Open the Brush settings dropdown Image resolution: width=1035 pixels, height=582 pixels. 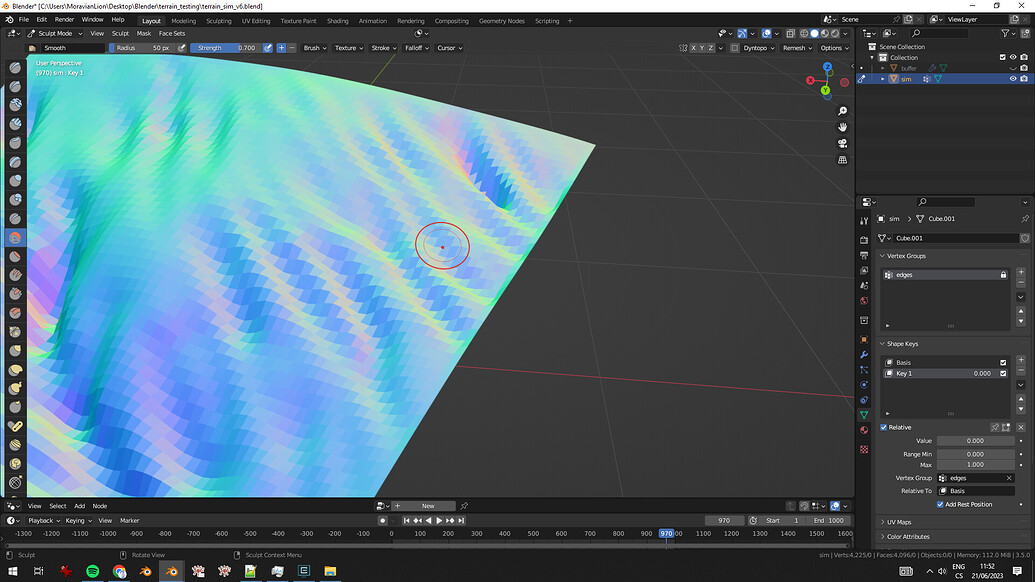pyautogui.click(x=315, y=48)
